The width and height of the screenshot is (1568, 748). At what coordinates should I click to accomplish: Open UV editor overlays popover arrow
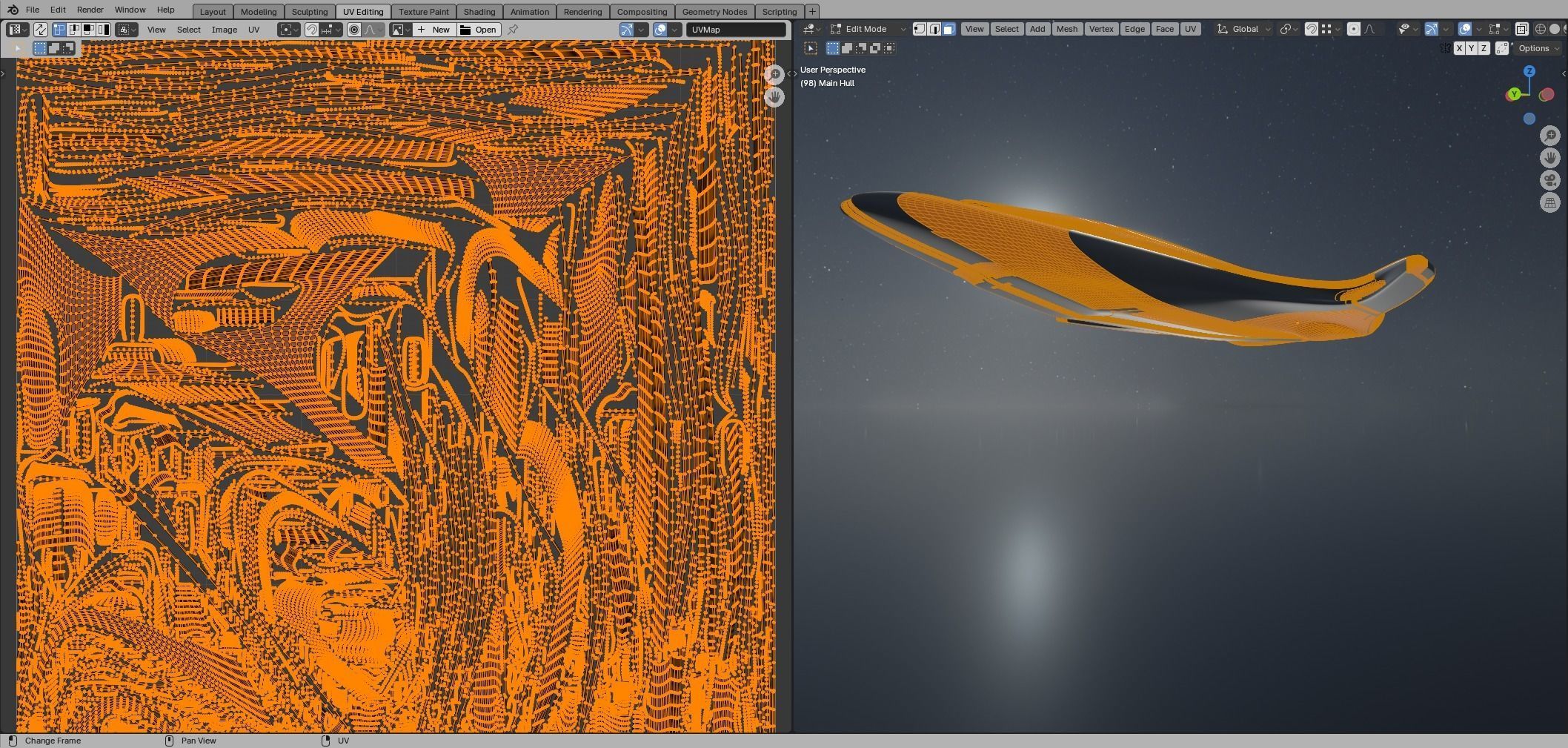[674, 30]
